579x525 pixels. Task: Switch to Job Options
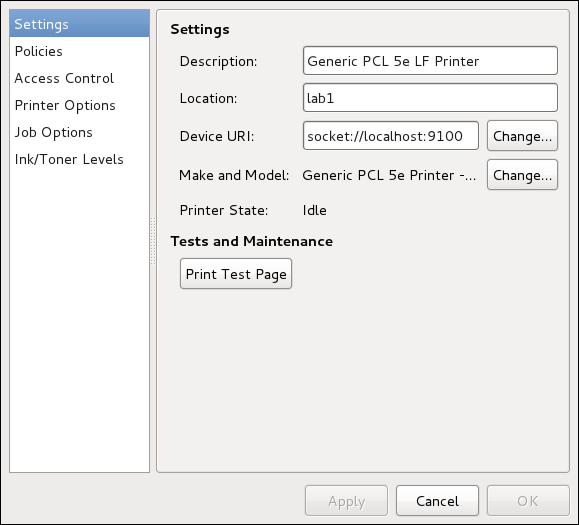pyautogui.click(x=79, y=132)
